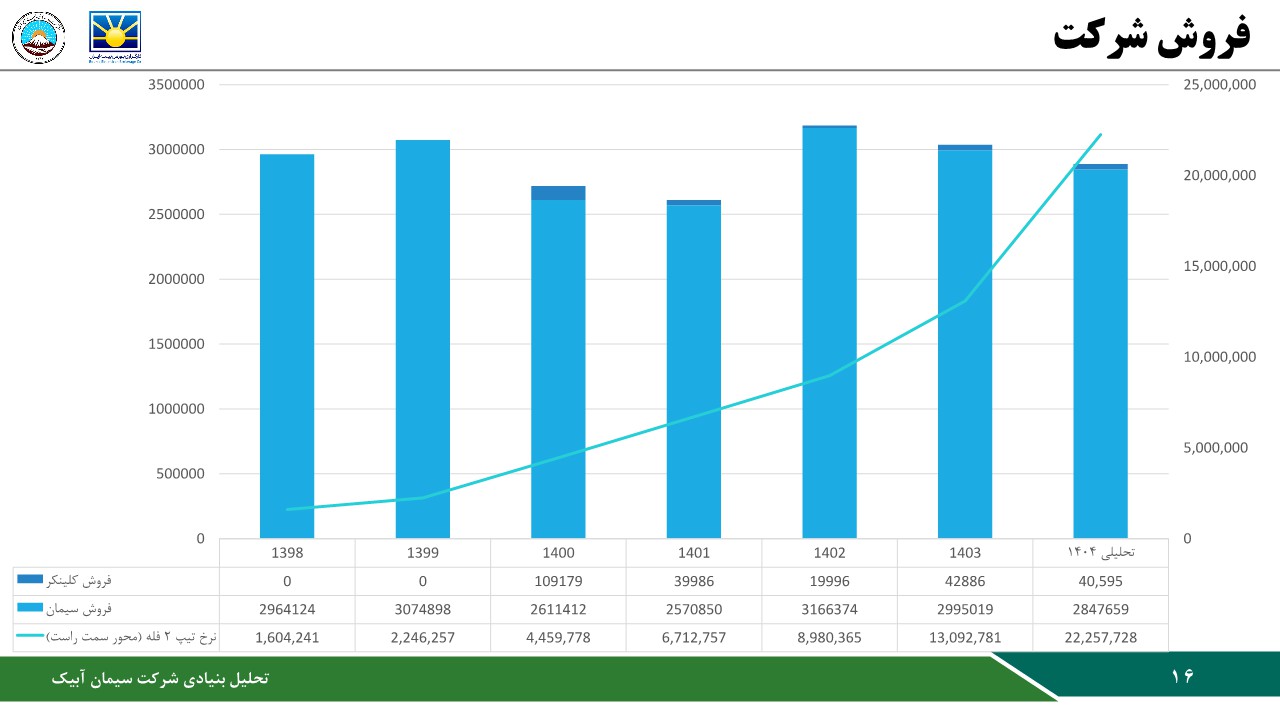
Task: Click the teal line legend marker for rate
Action: point(30,636)
